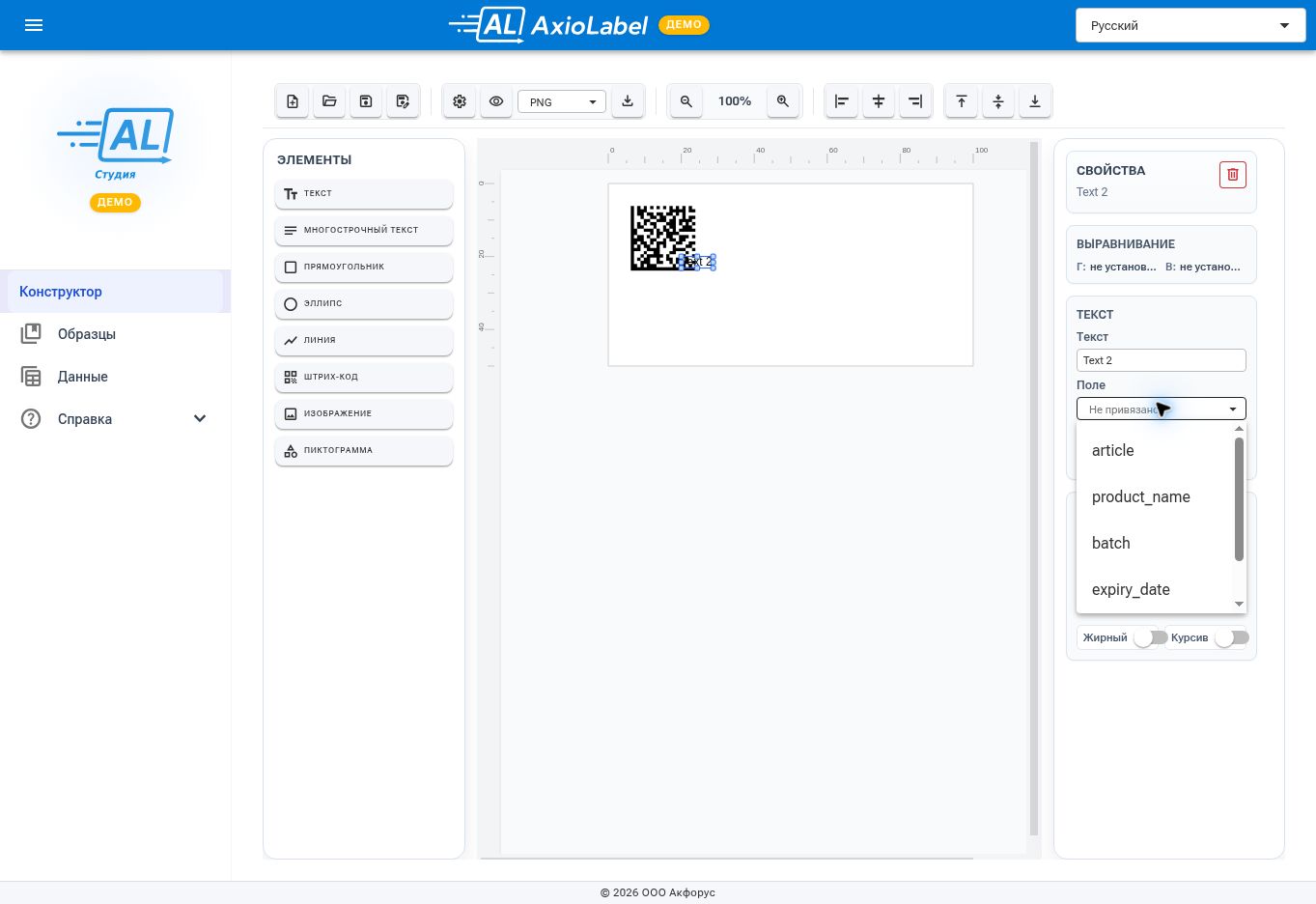Open the hamburger menu in the header
This screenshot has width=1316, height=904.
(x=34, y=25)
